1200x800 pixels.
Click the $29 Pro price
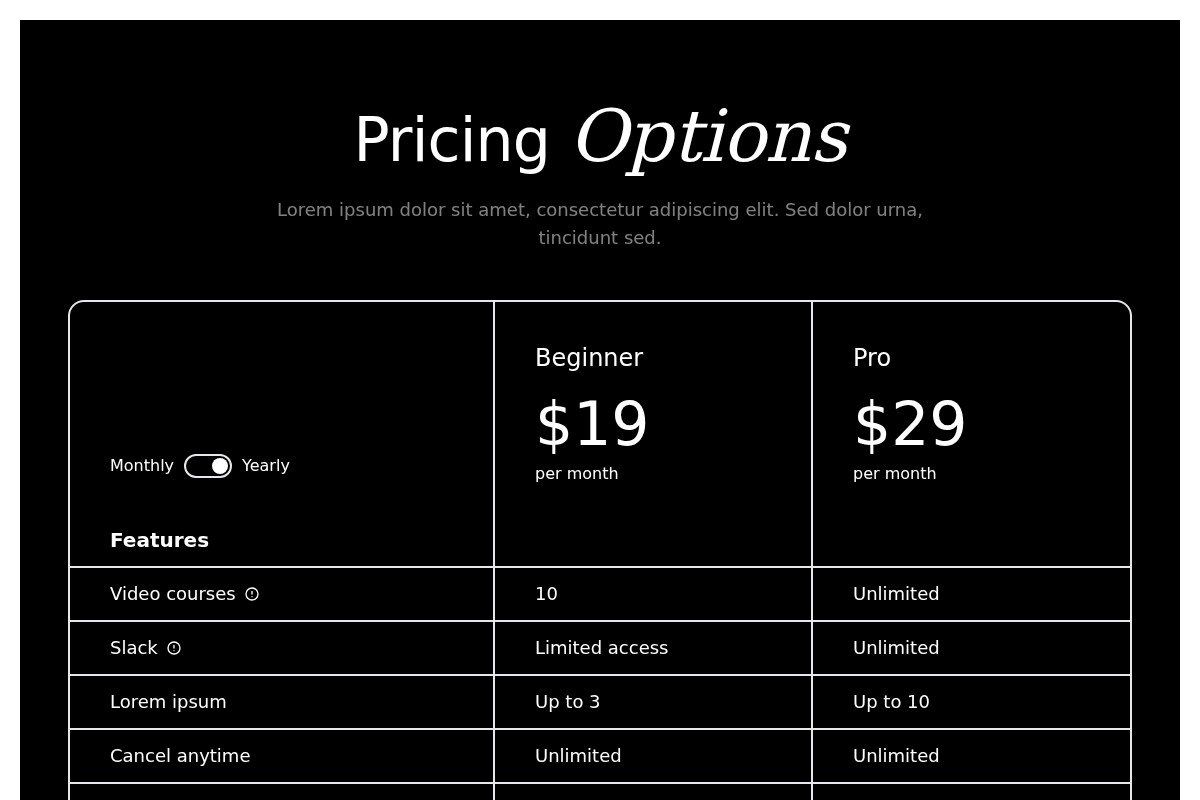pyautogui.click(x=910, y=425)
